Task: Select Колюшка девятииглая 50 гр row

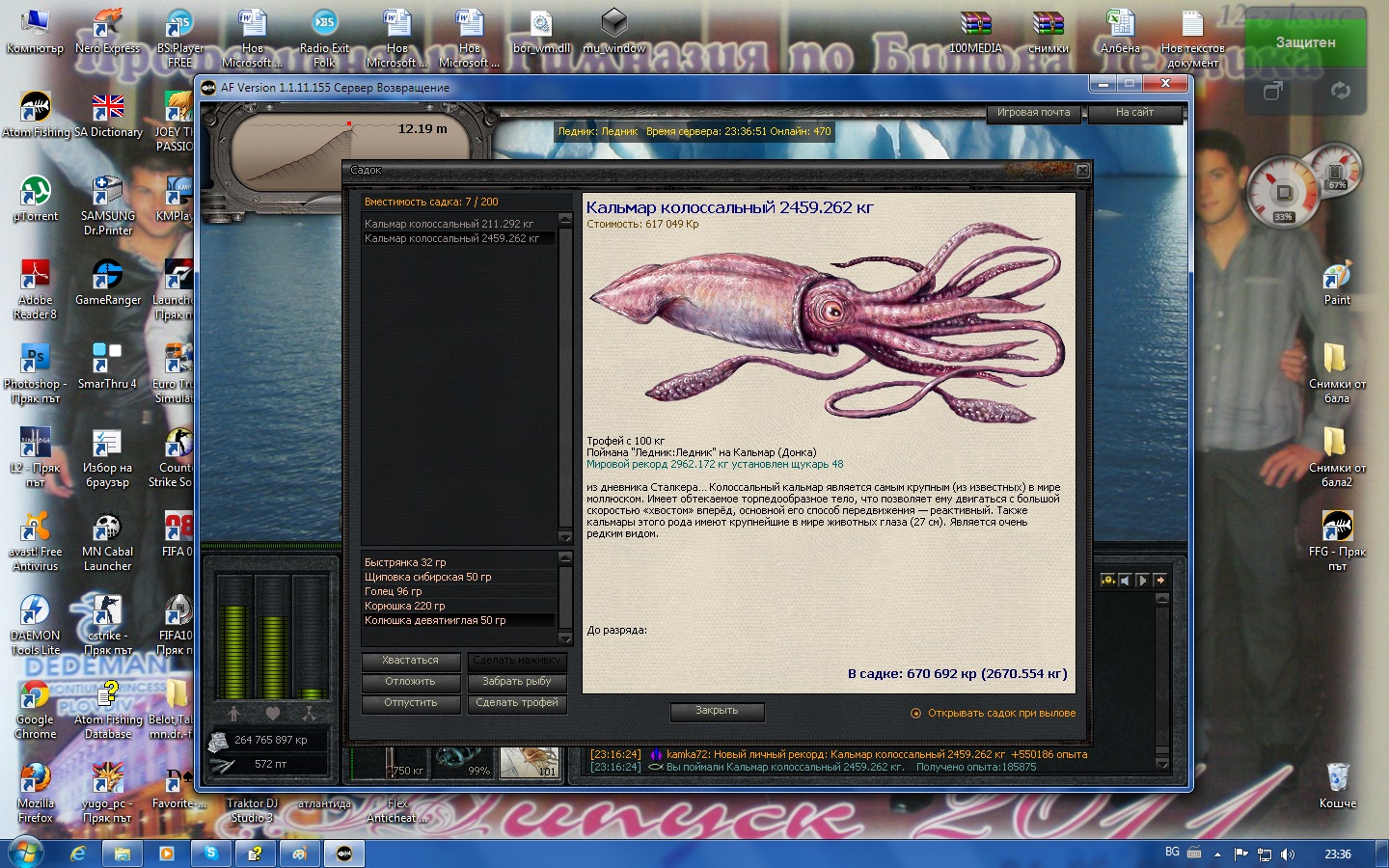Action: click(x=459, y=620)
